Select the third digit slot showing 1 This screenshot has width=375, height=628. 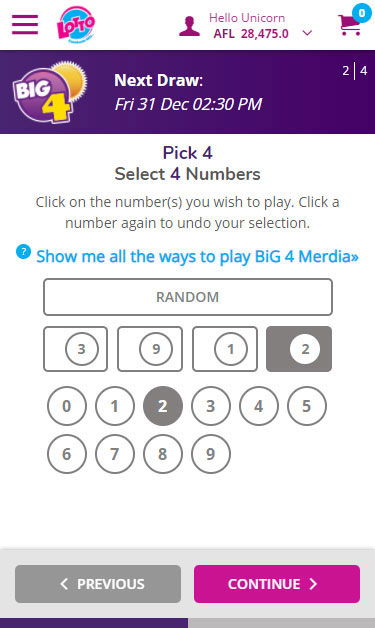tap(225, 349)
